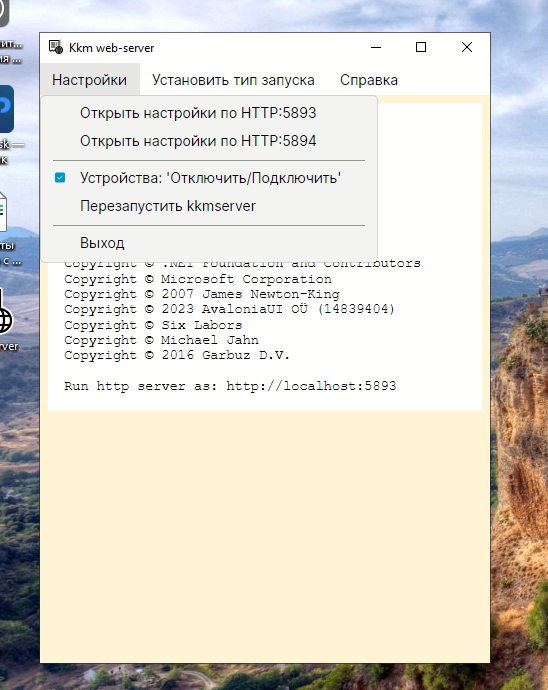
Task: Close the Kkm web-server window
Action: click(x=467, y=47)
